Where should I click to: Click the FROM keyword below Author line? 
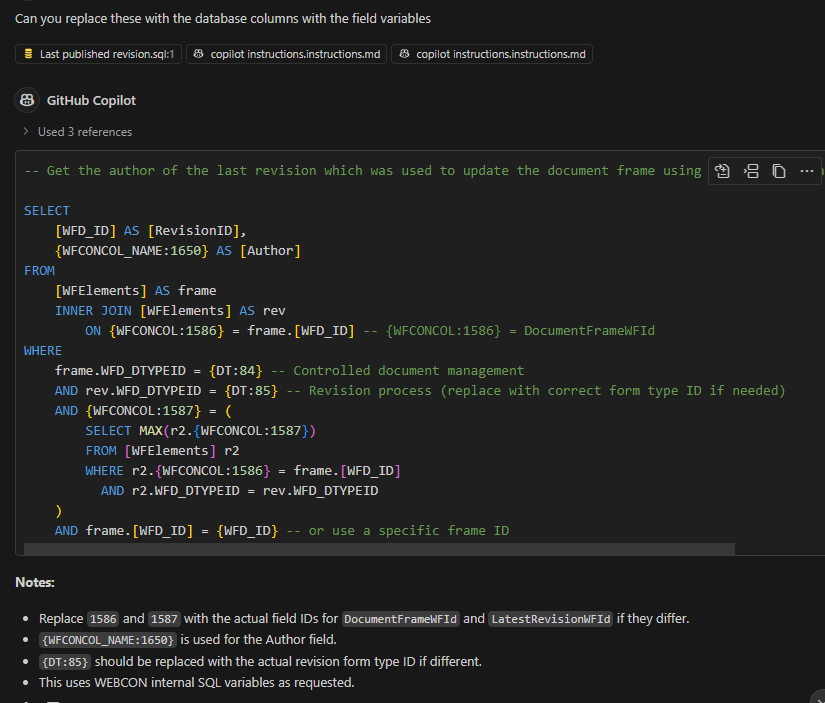click(39, 270)
